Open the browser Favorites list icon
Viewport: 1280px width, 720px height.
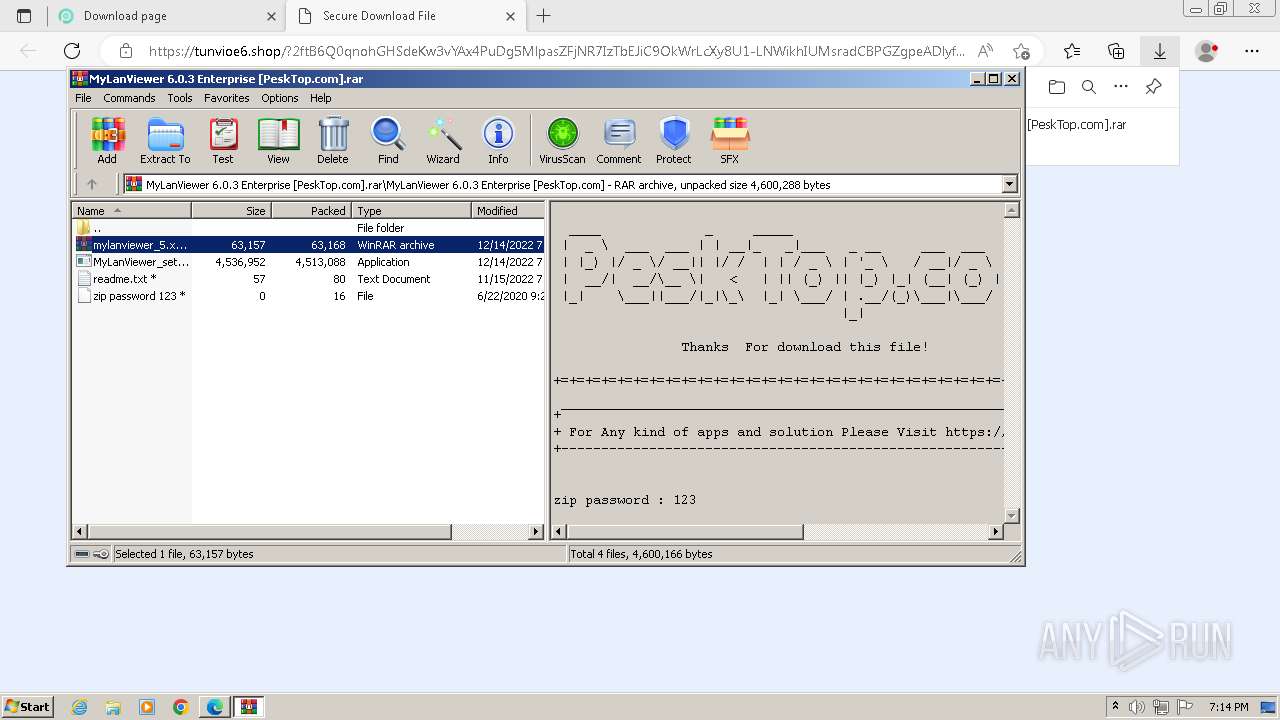[1072, 51]
